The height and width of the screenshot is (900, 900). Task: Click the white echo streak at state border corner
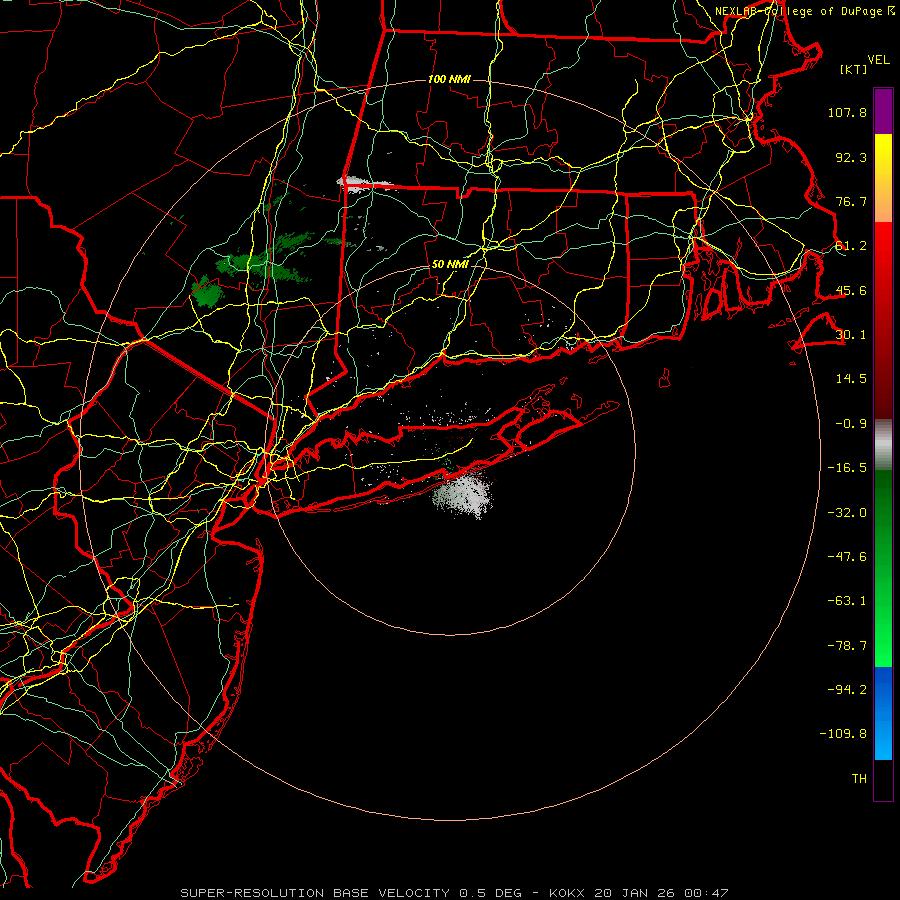[363, 184]
